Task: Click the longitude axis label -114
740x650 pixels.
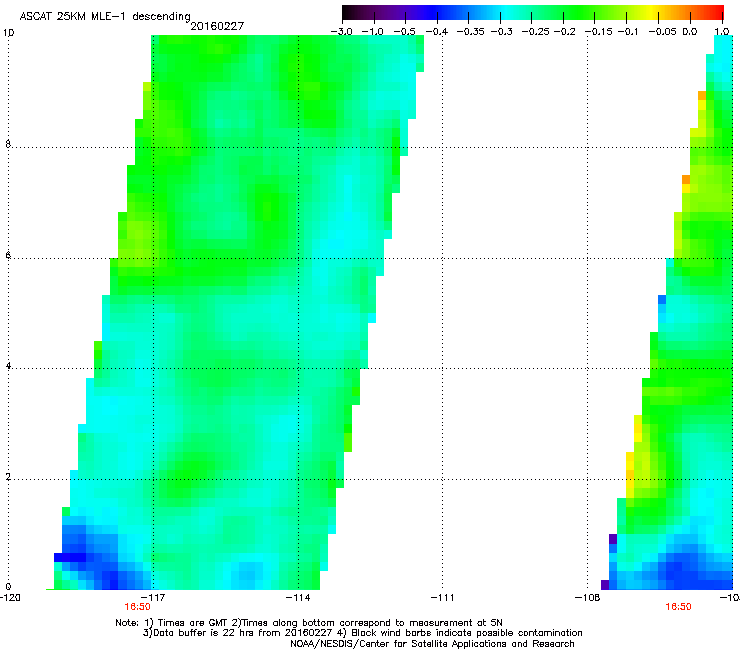Action: point(298,598)
